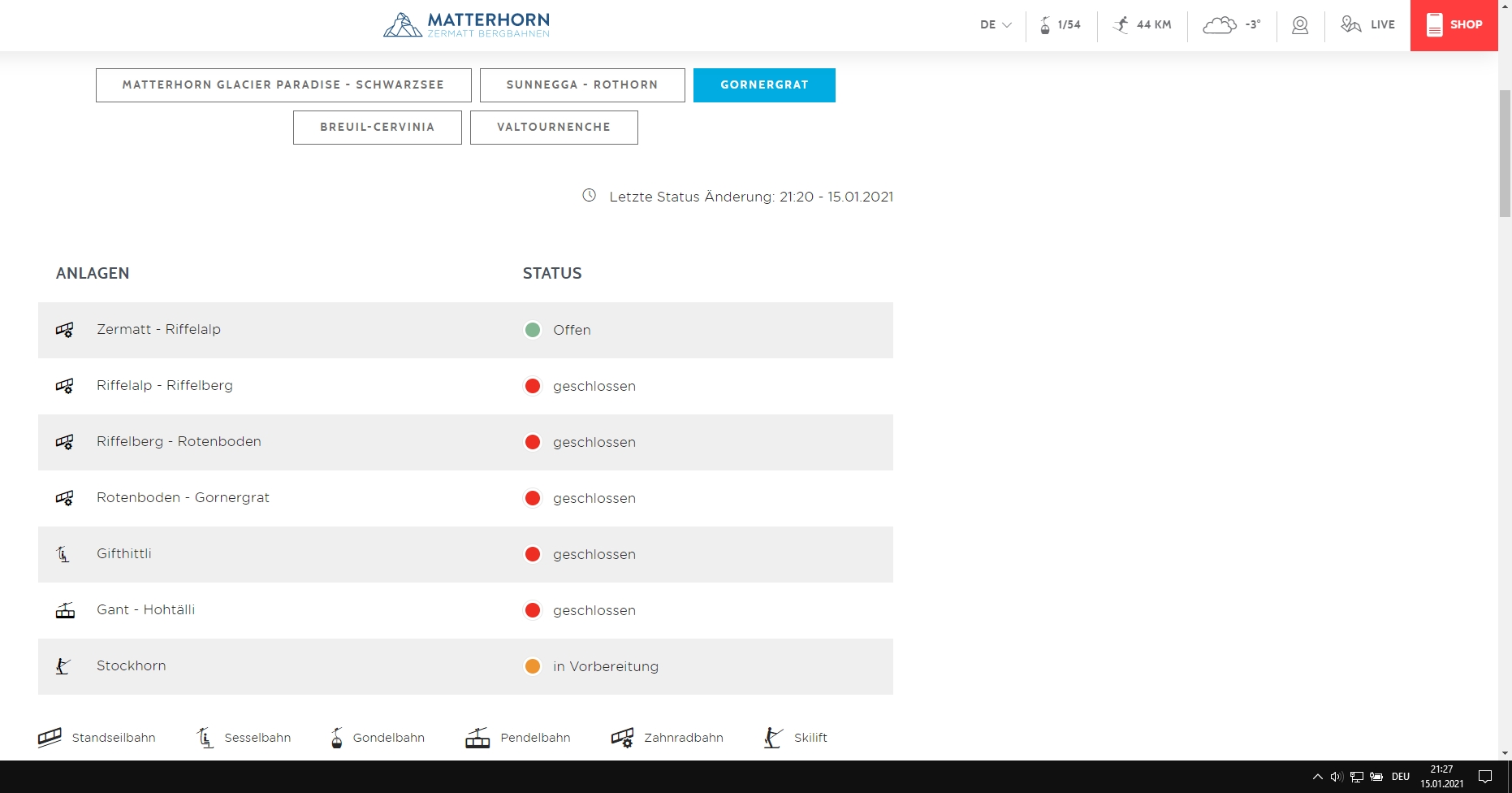Click the ski lift icon beside Stockhorn
The image size is (1512, 793).
point(63,666)
